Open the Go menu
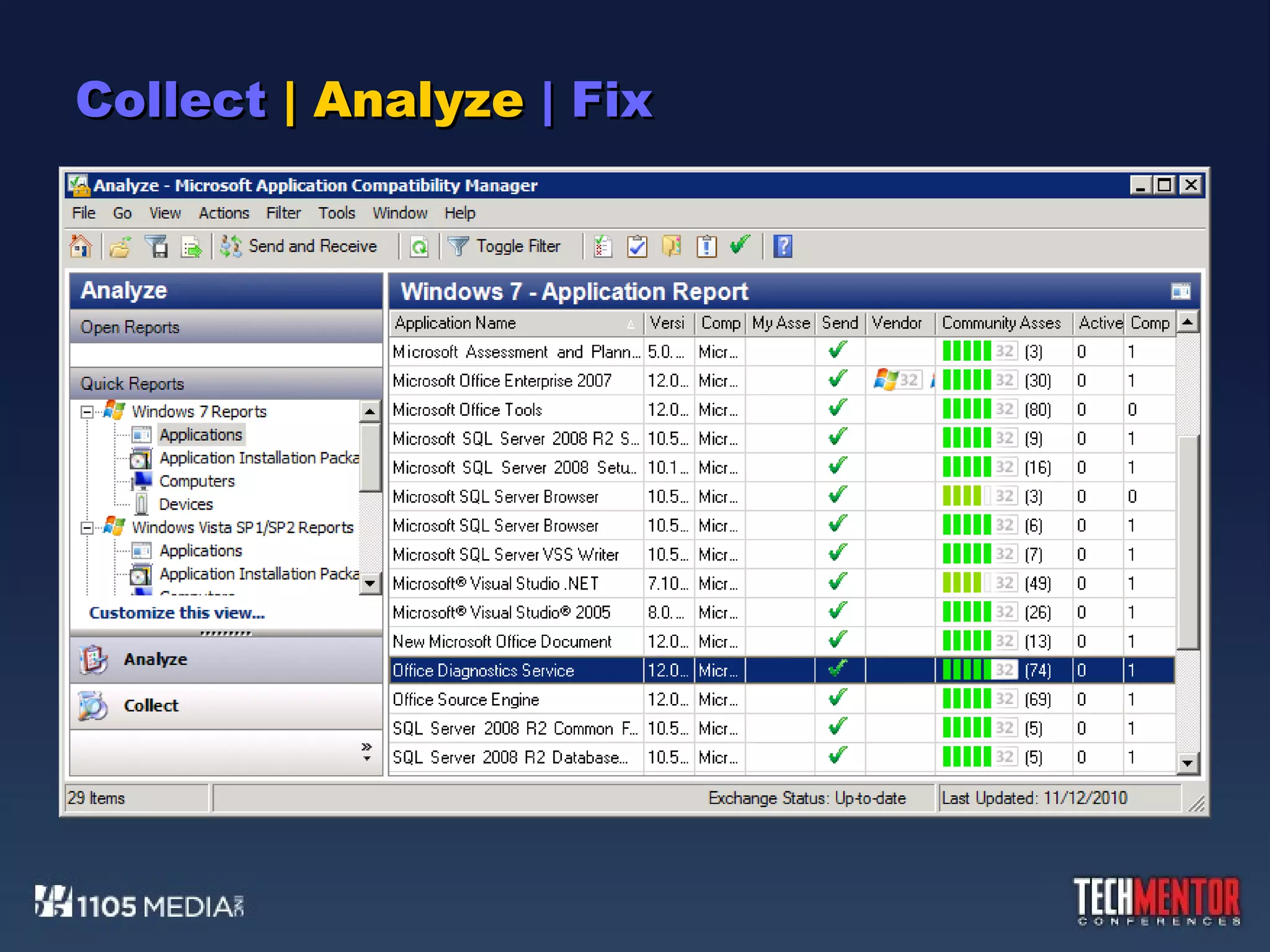Image resolution: width=1270 pixels, height=952 pixels. (122, 213)
